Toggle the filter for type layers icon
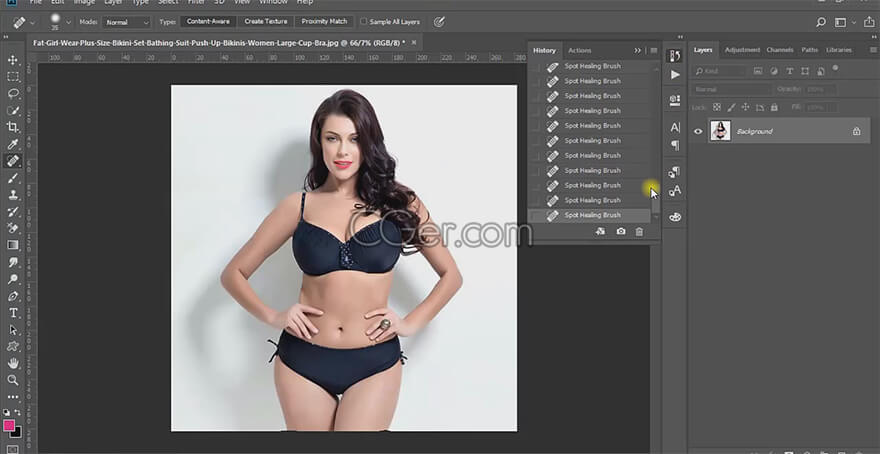 [790, 71]
